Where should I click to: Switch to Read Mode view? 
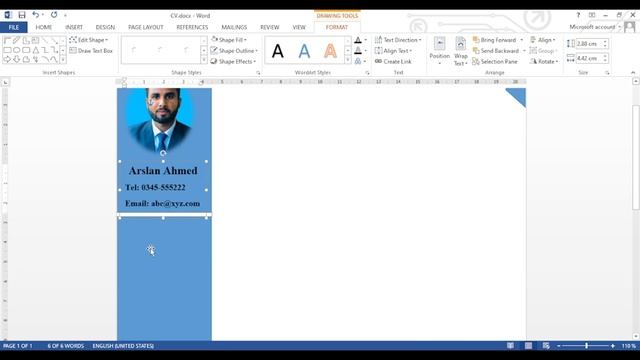(510, 346)
